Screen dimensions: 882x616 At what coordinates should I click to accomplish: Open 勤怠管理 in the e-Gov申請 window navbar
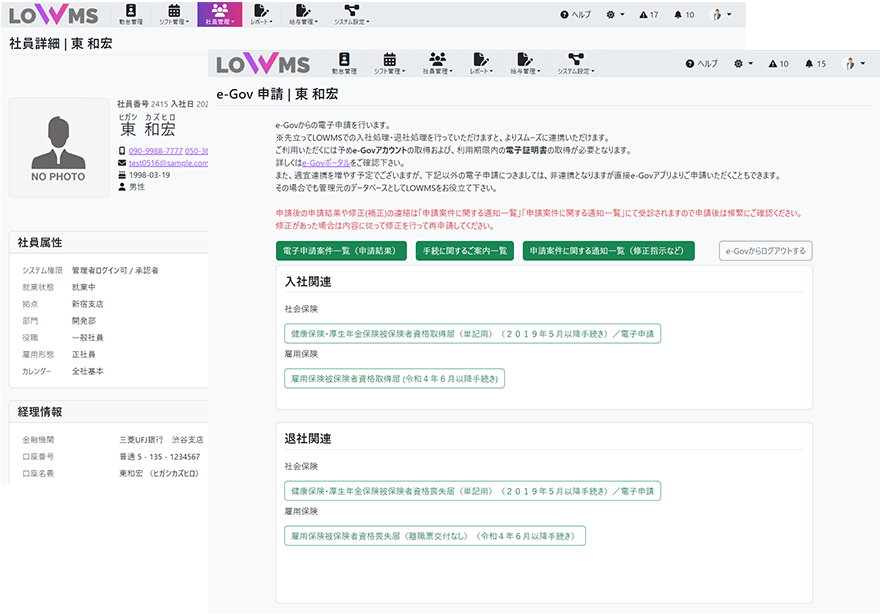click(x=344, y=64)
